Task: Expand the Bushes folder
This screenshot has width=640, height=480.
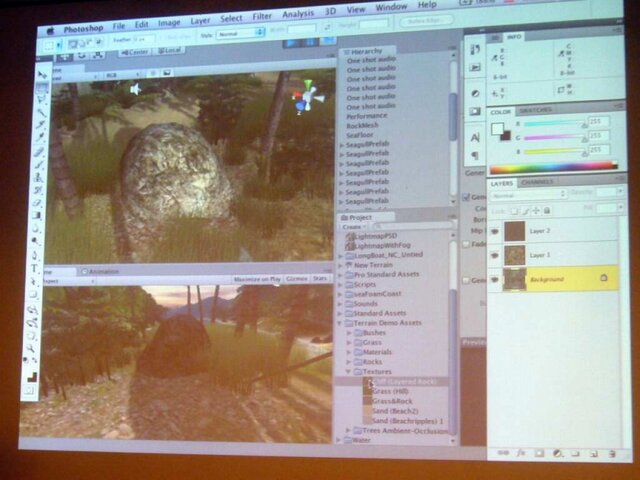Action: [x=349, y=333]
